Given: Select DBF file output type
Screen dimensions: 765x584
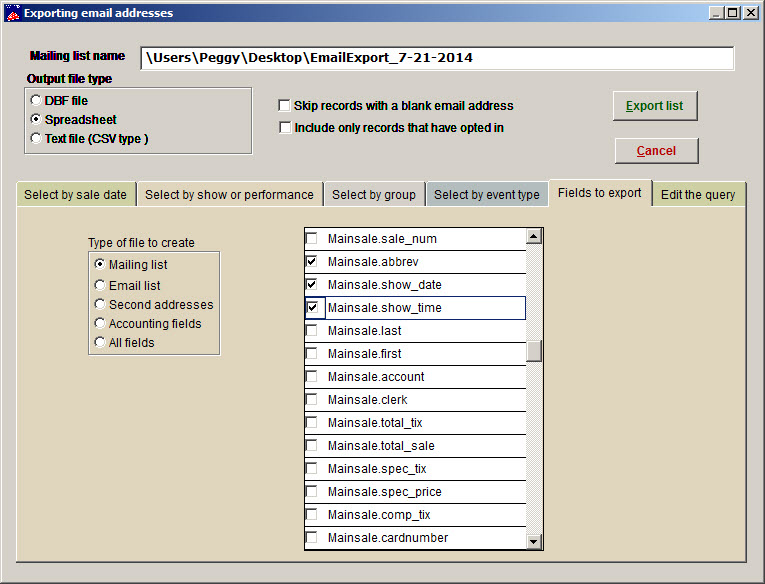Looking at the screenshot, I should click(x=37, y=100).
